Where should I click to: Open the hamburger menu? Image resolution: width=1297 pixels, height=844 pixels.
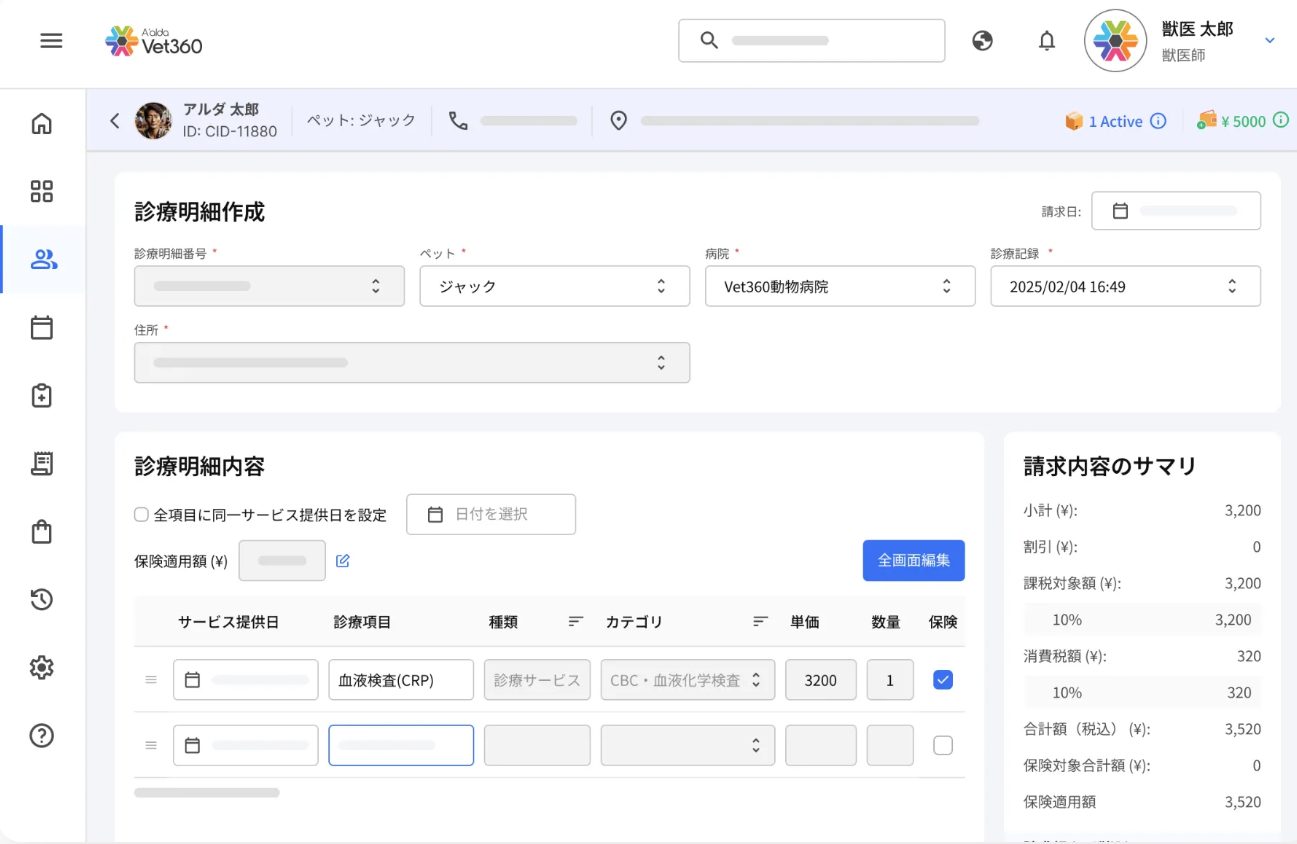tap(51, 41)
